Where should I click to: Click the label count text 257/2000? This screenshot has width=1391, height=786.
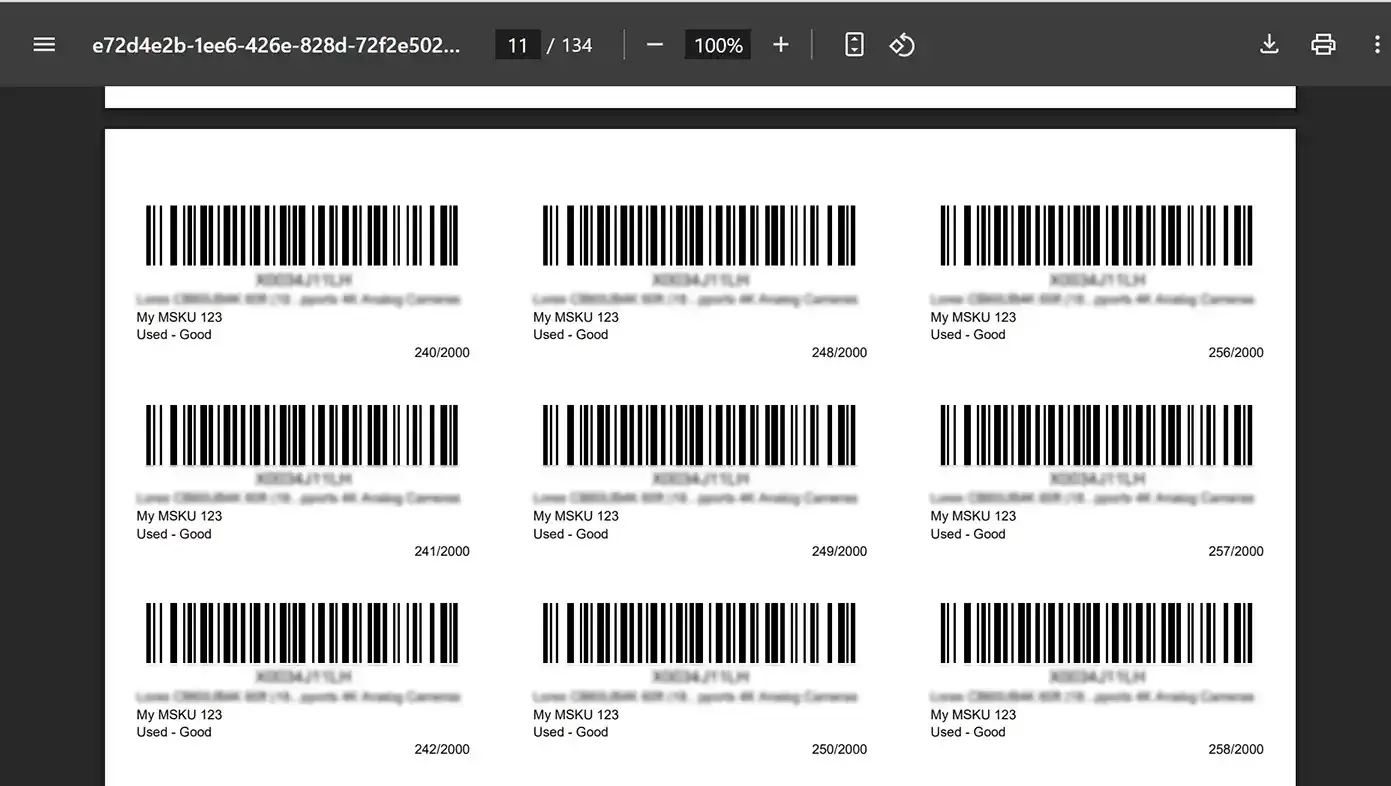(1236, 551)
